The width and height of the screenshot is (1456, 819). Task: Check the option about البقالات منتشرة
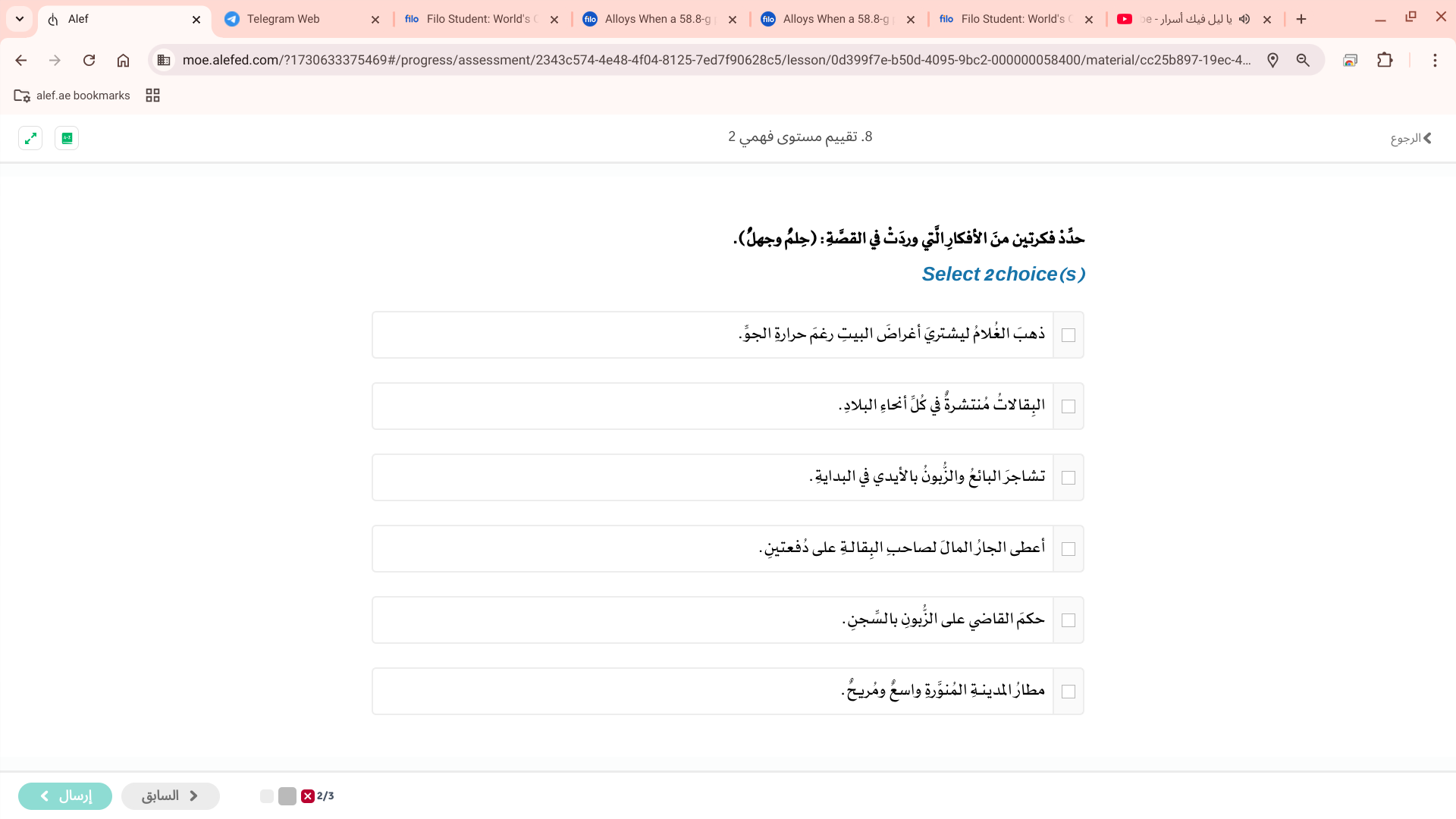coord(1068,406)
